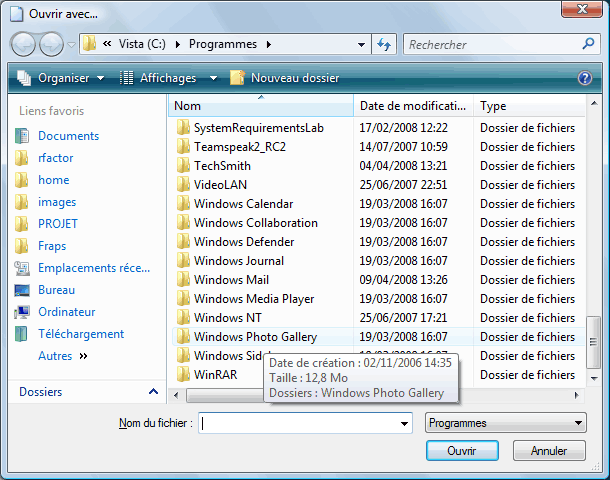The width and height of the screenshot is (610, 480).
Task: Click Nouveau dossier in the toolbar
Action: [285, 78]
